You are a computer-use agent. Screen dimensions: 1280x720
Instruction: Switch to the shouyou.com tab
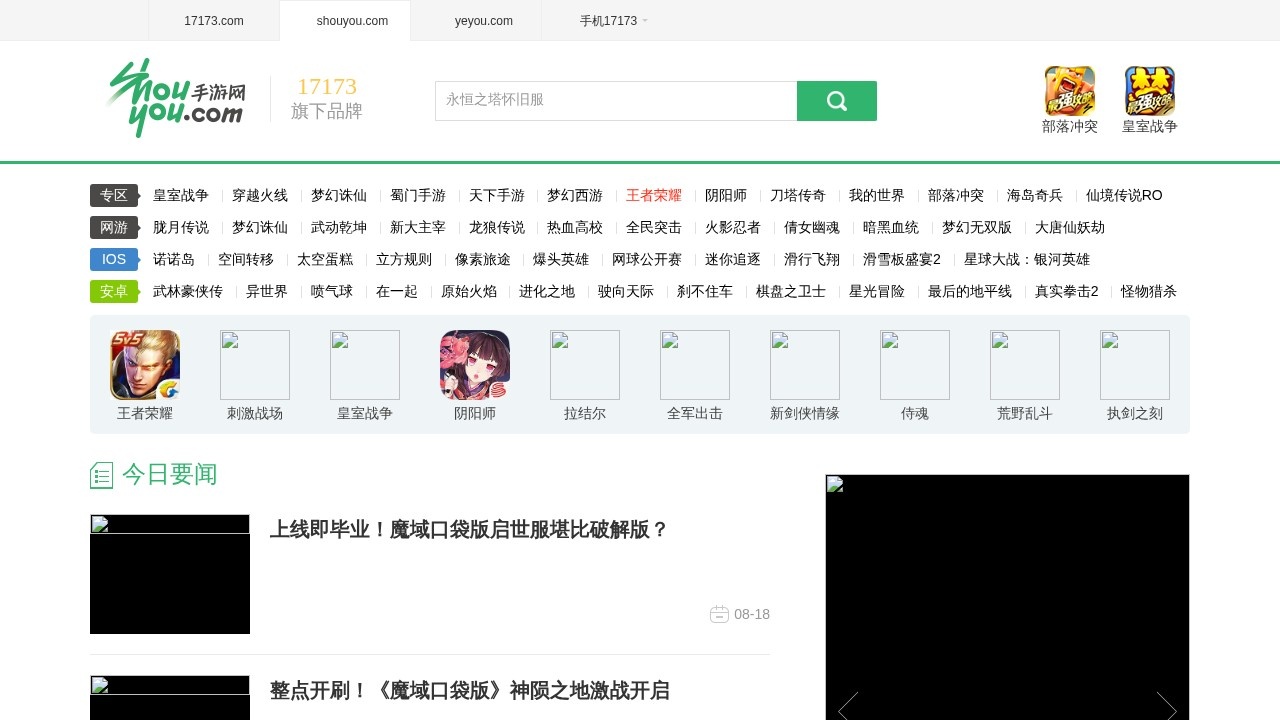(x=345, y=21)
